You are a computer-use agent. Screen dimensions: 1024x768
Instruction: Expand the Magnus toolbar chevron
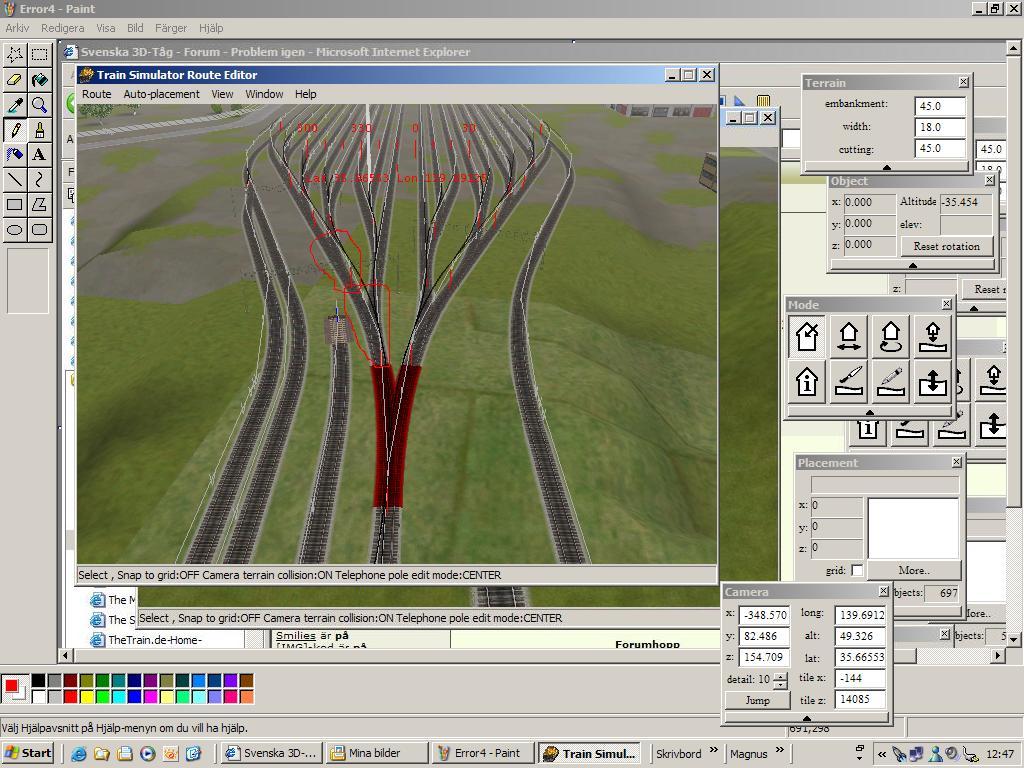(x=779, y=750)
